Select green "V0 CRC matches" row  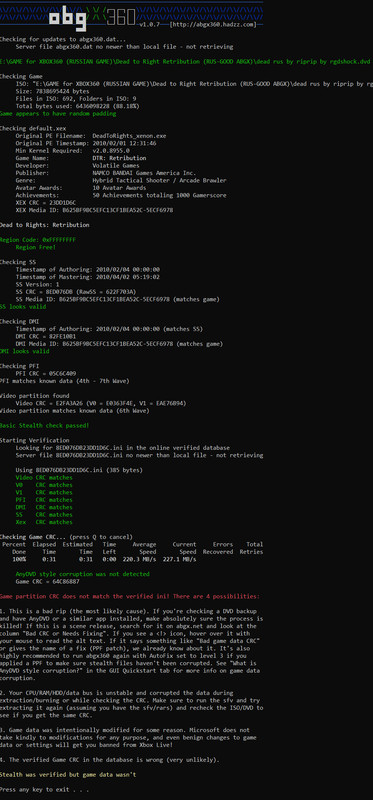pos(44,485)
